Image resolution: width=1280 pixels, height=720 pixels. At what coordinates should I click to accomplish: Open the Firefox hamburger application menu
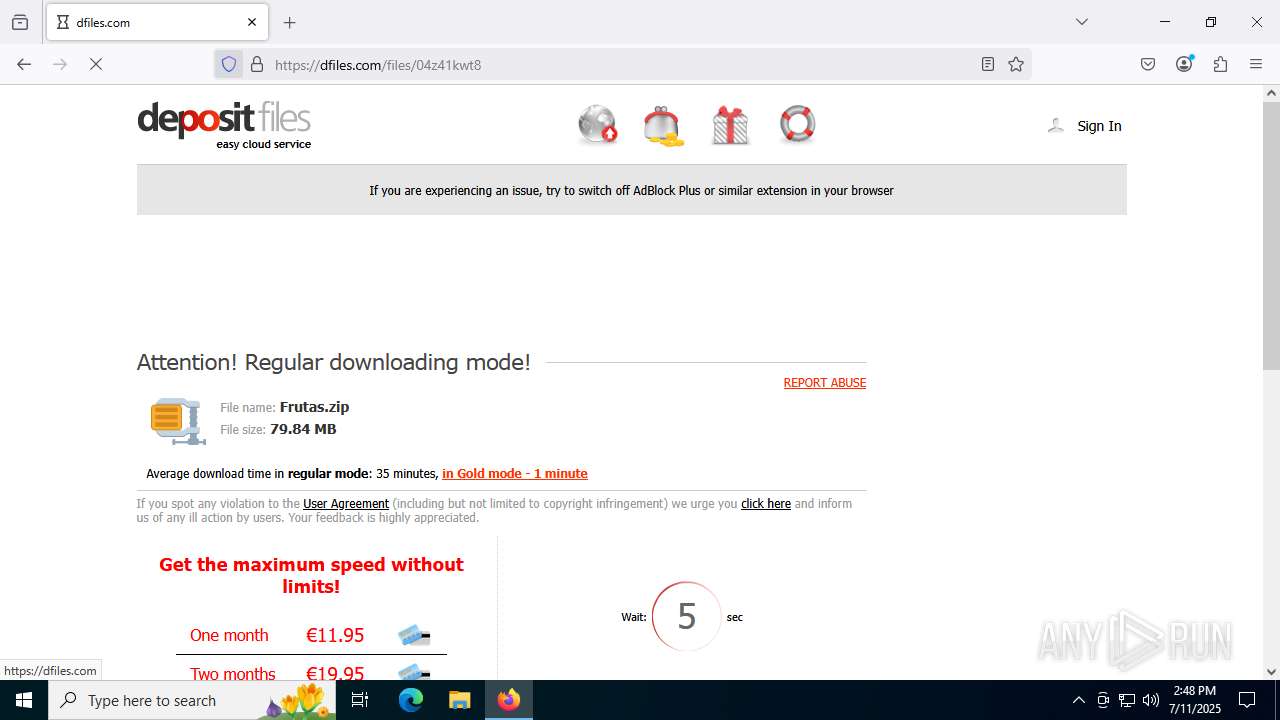(1256, 64)
